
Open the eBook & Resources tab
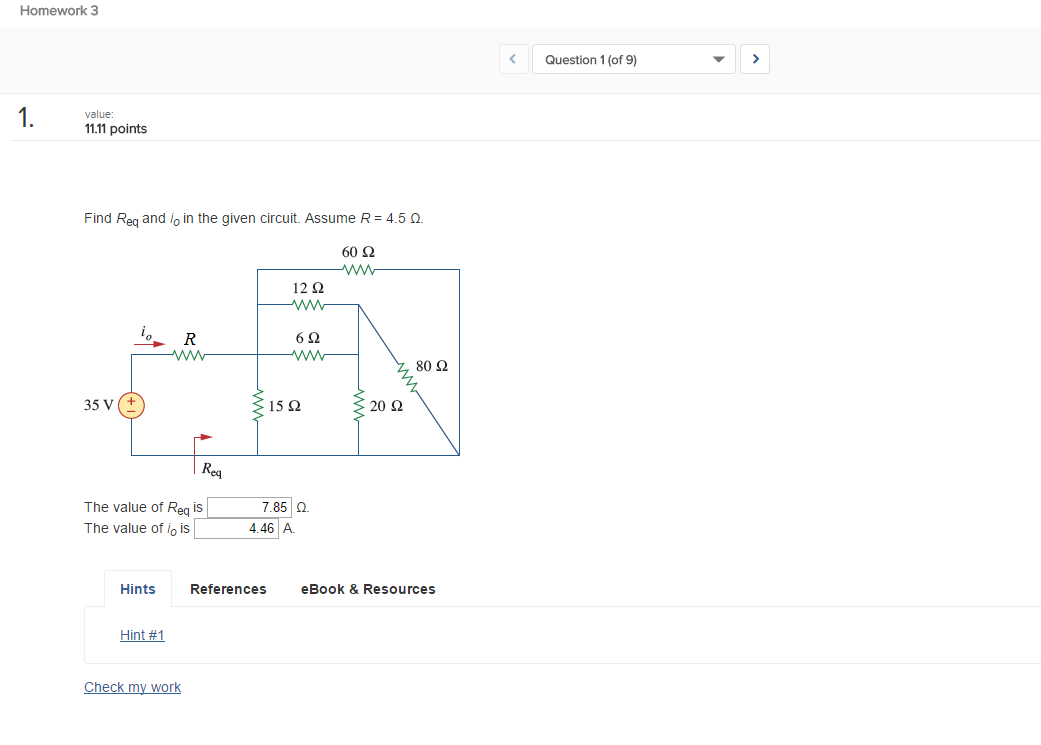click(x=367, y=589)
